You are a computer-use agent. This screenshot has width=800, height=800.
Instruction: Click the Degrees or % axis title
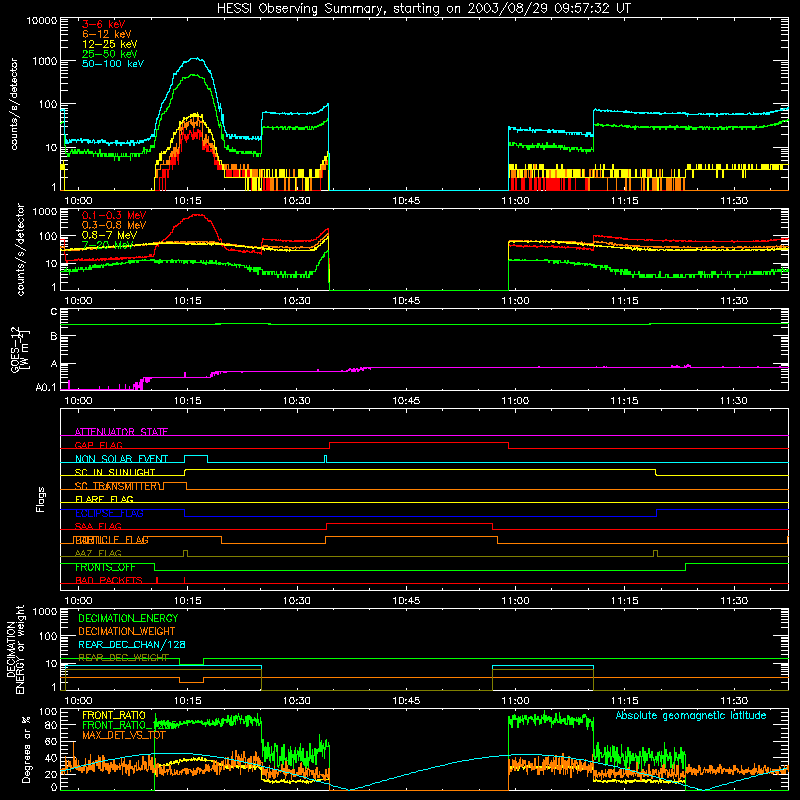[26, 749]
